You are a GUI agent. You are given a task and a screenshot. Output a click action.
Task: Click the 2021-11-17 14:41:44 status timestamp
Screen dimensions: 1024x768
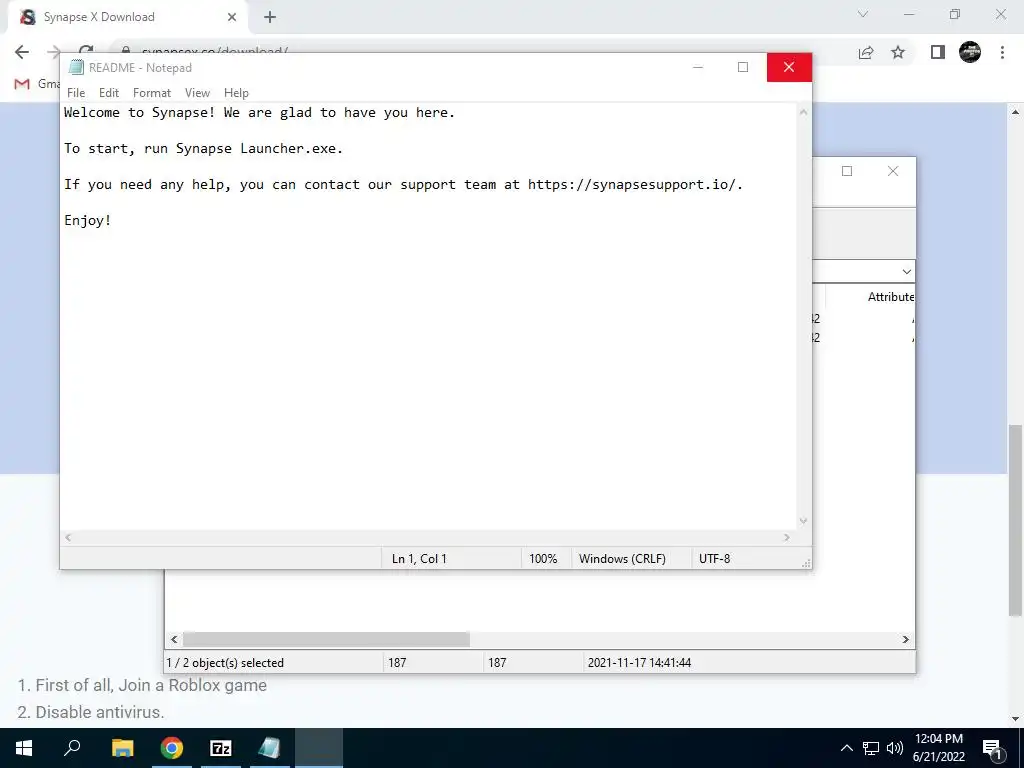[x=639, y=662]
